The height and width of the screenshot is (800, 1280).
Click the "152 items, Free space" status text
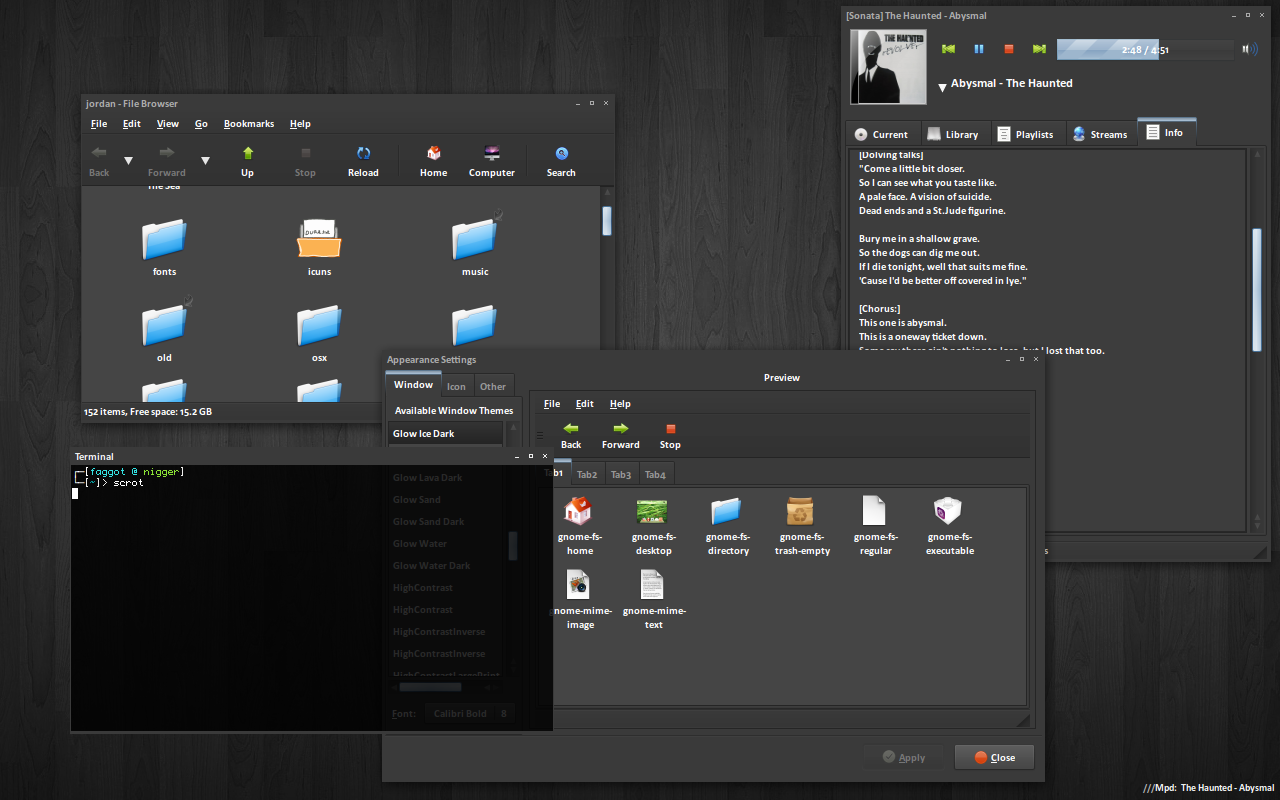(x=148, y=412)
